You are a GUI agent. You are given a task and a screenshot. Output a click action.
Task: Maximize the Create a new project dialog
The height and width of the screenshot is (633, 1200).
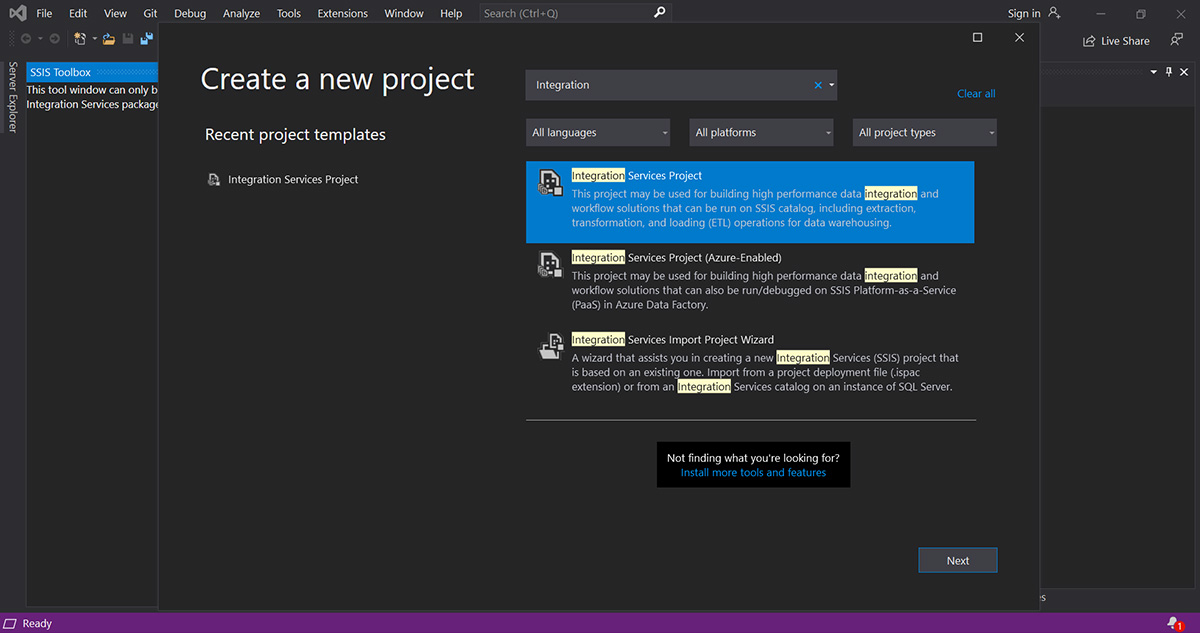pyautogui.click(x=978, y=37)
